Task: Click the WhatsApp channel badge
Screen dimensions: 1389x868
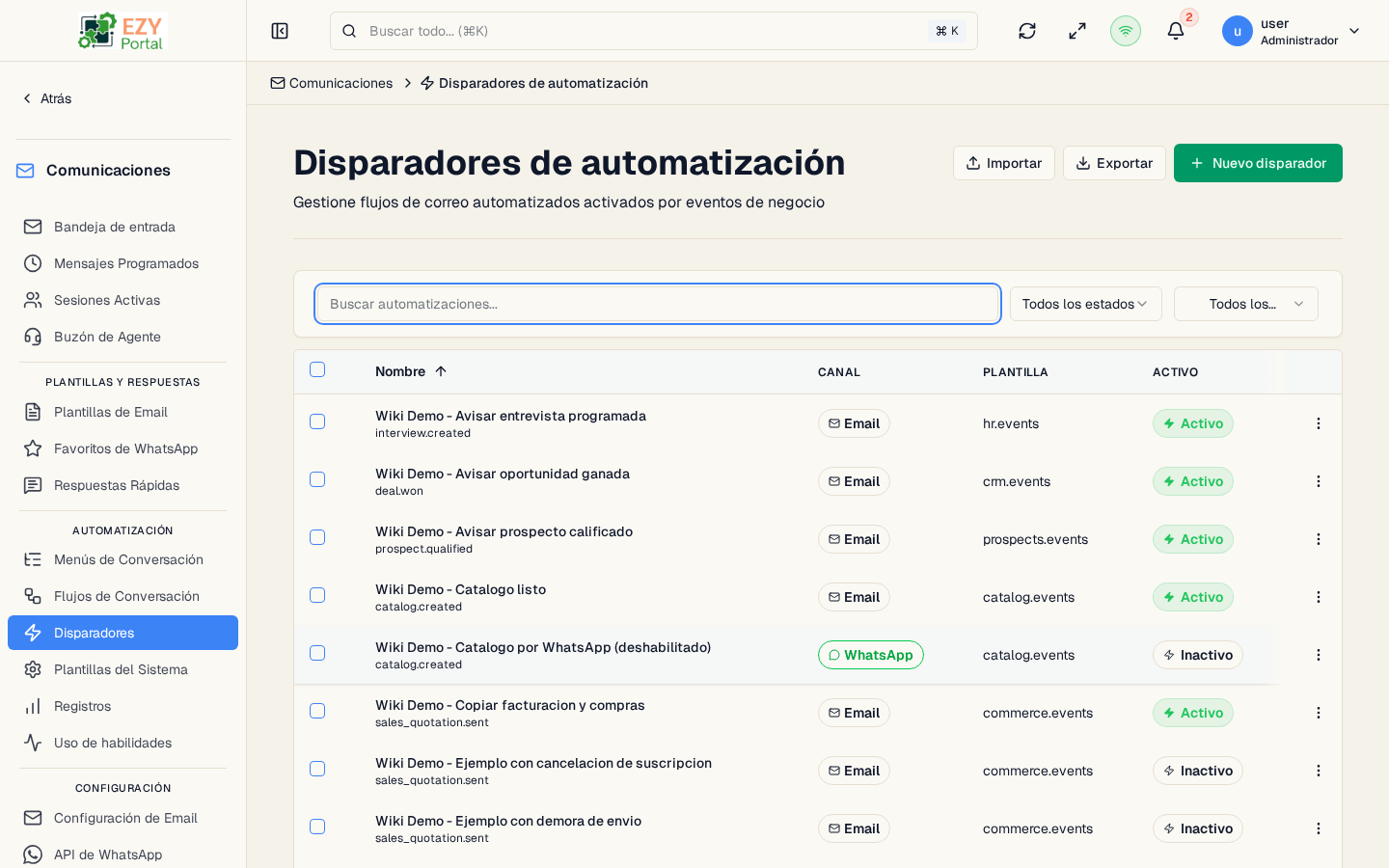Action: coord(871,655)
